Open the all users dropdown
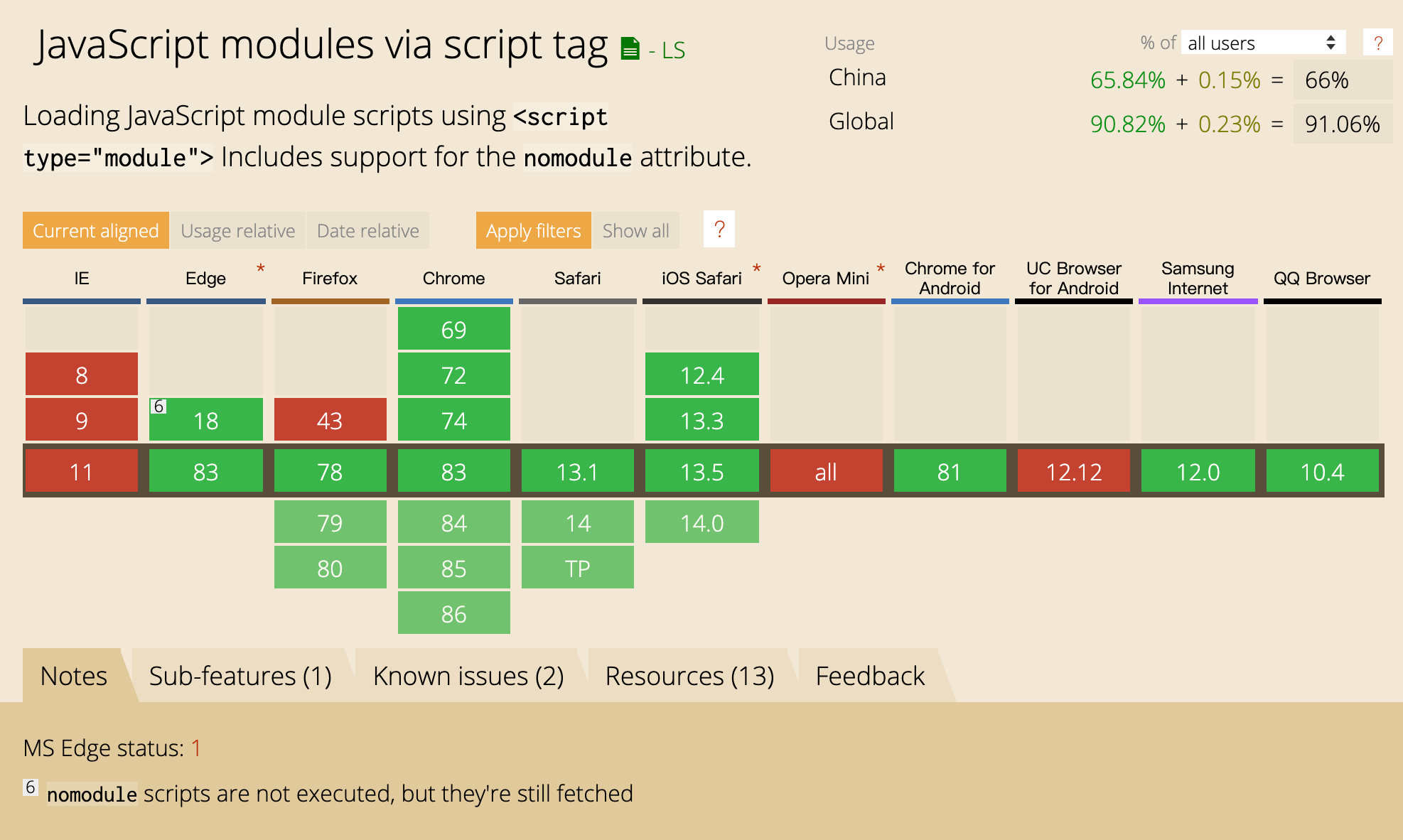This screenshot has width=1403, height=840. click(1263, 43)
